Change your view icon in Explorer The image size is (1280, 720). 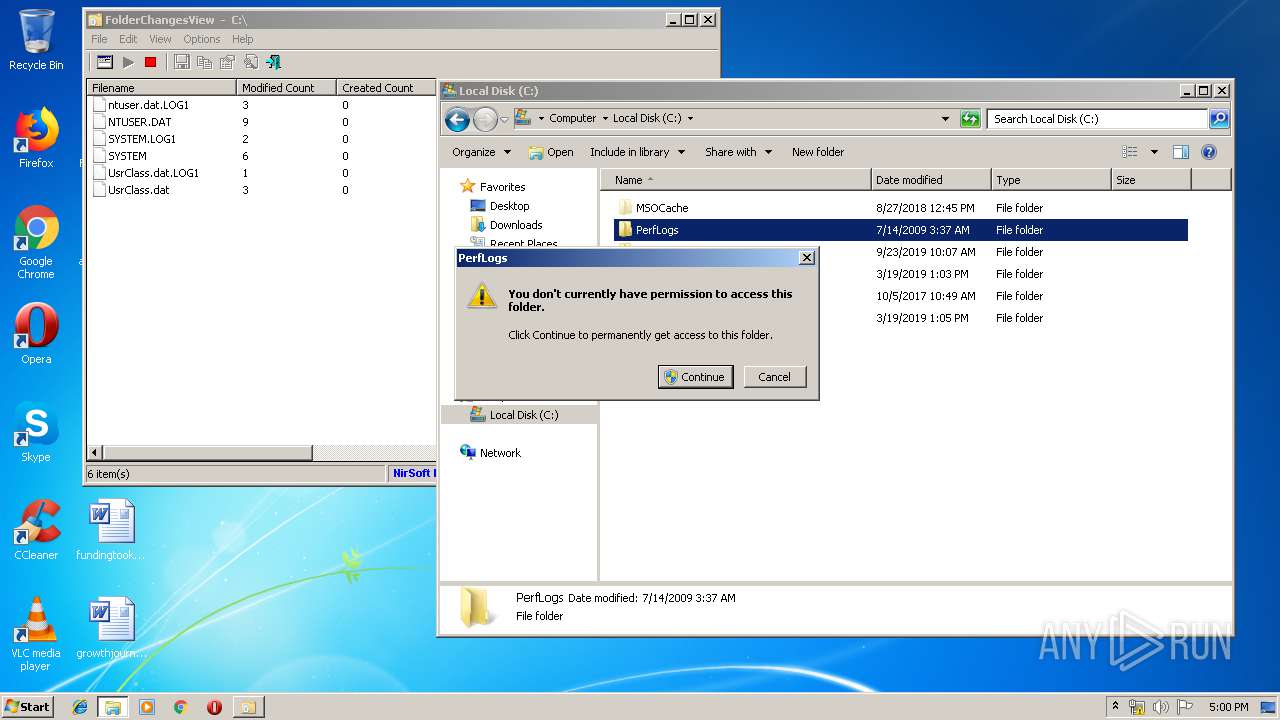point(1130,152)
